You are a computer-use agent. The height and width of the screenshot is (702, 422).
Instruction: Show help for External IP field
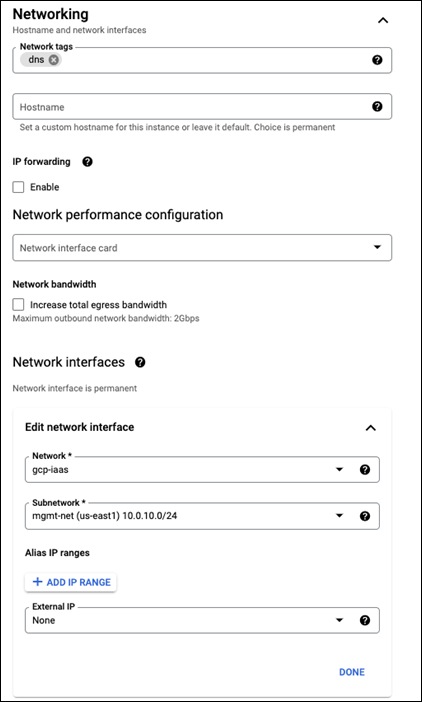(x=365, y=621)
